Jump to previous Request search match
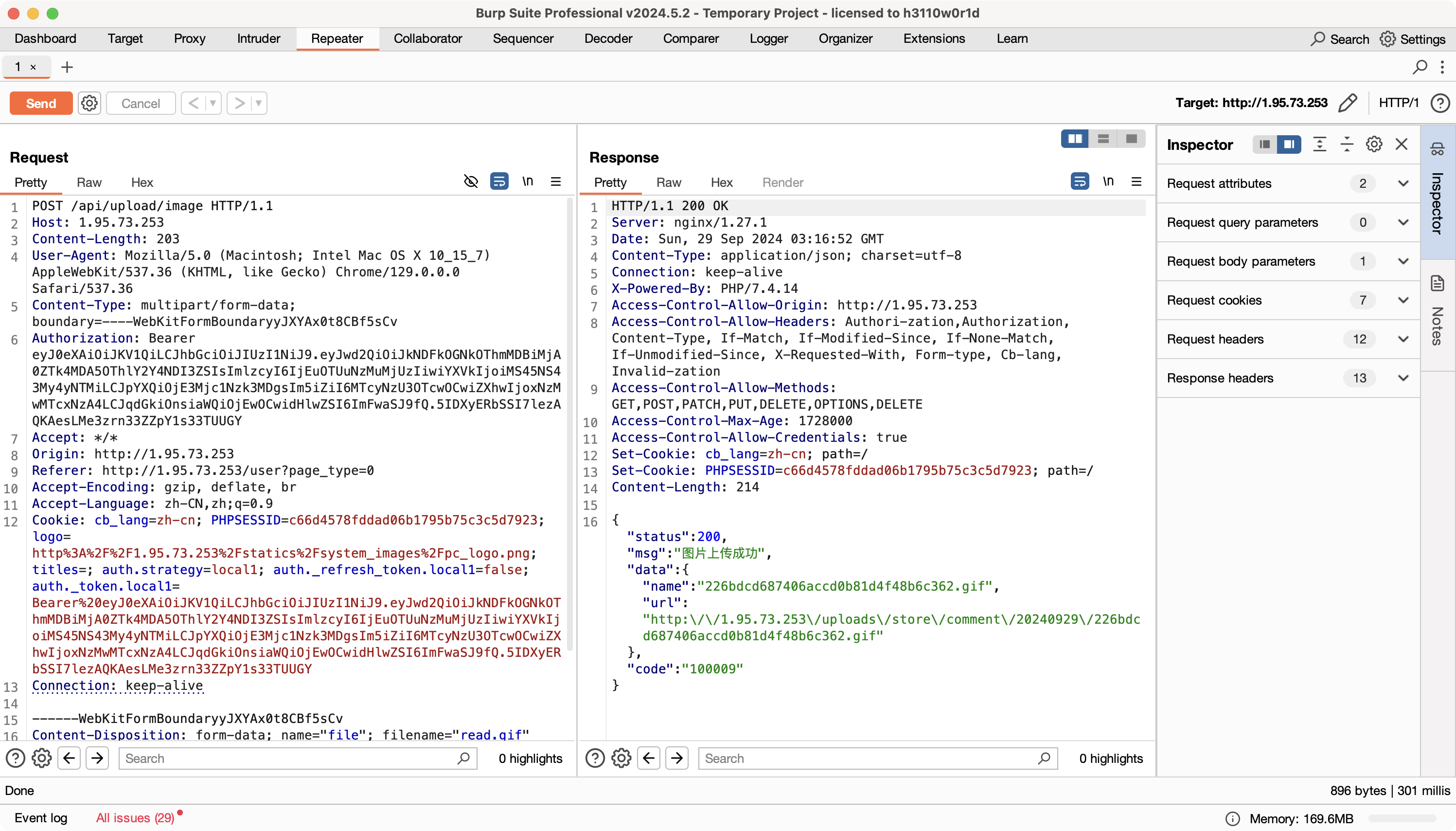Image resolution: width=1456 pixels, height=831 pixels. (x=70, y=758)
